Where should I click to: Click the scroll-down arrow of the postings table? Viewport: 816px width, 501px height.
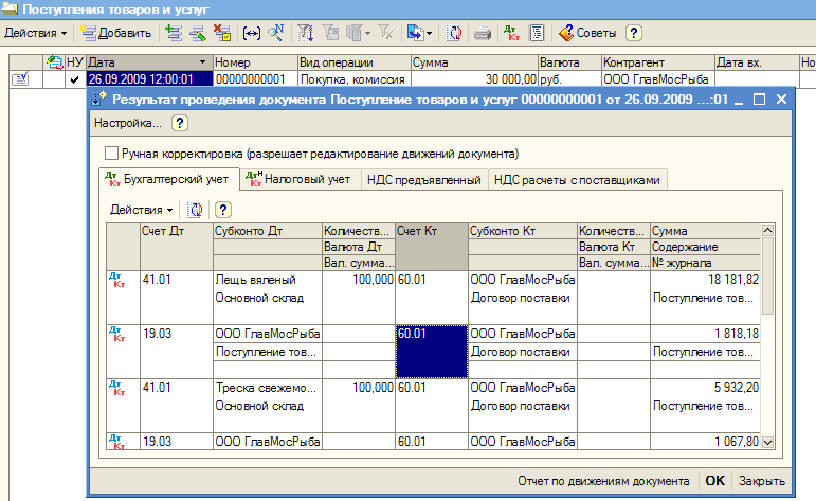pyautogui.click(x=768, y=441)
